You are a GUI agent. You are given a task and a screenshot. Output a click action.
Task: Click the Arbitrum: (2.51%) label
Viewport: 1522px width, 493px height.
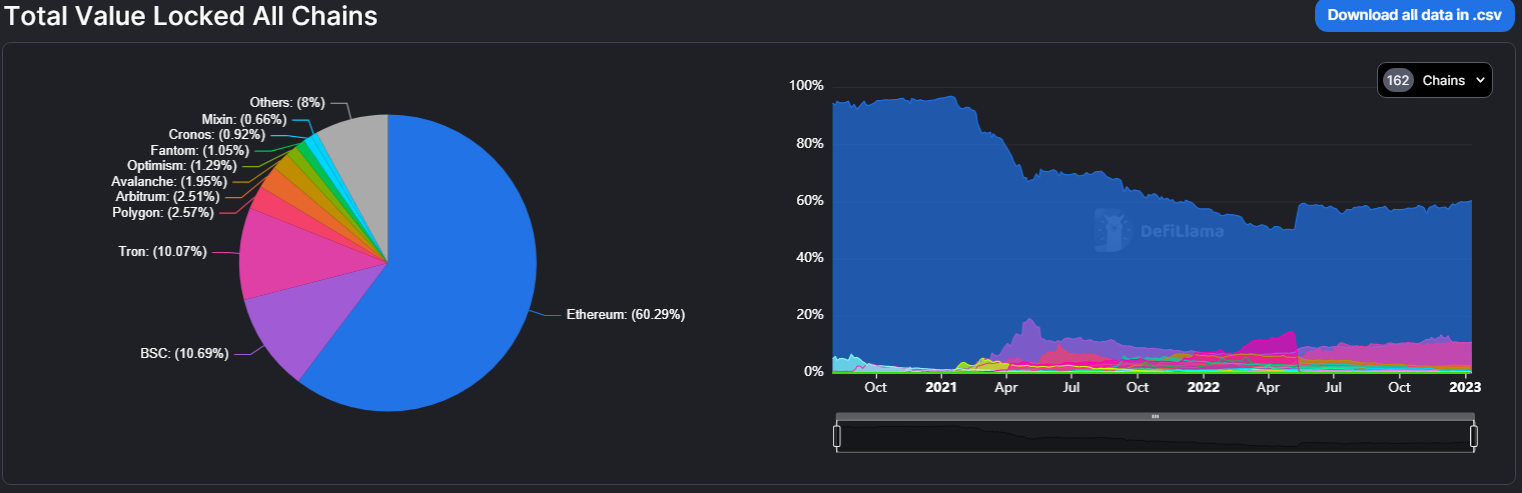(x=167, y=196)
